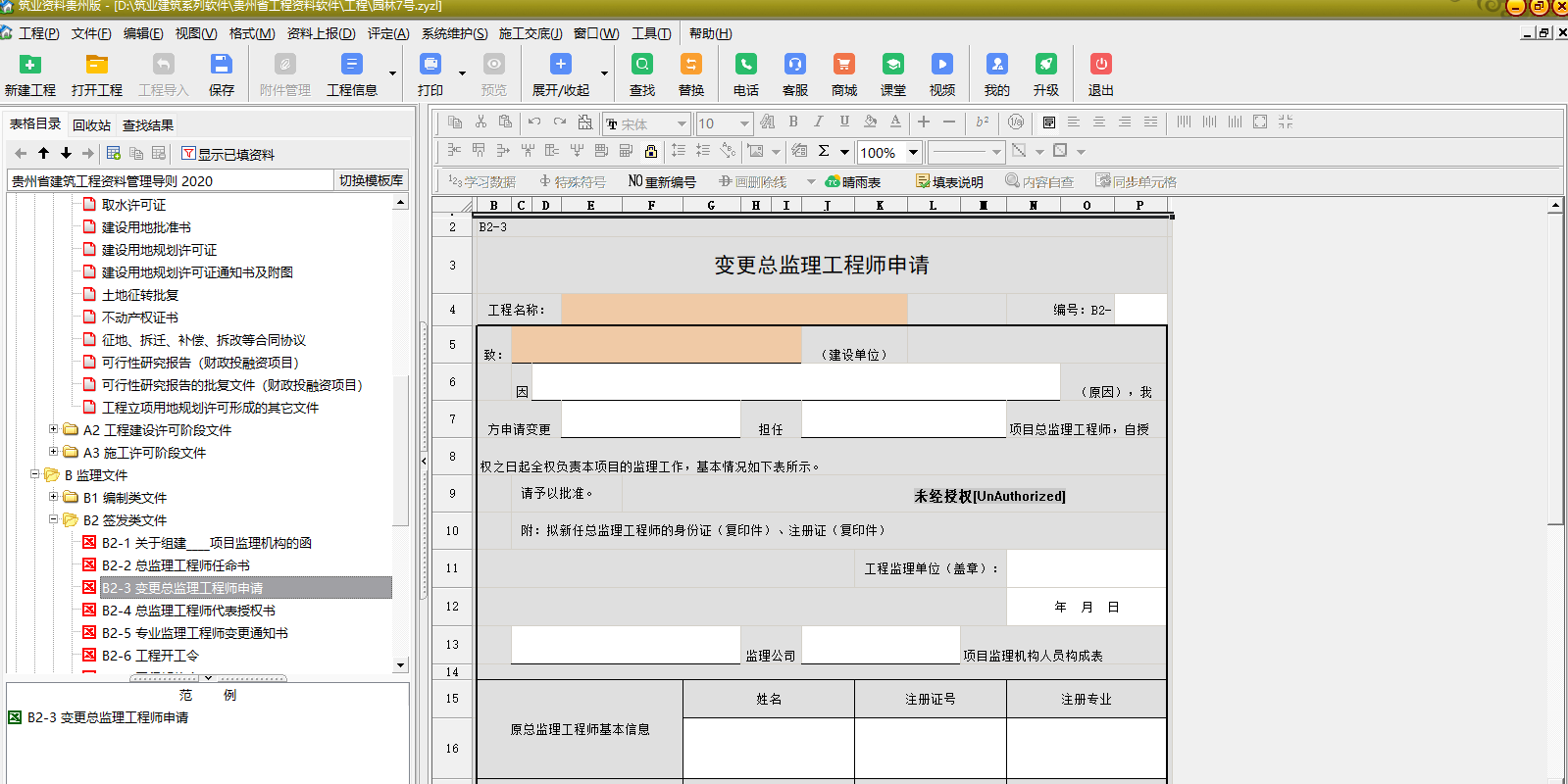Click the 填表说明 button

pyautogui.click(x=948, y=181)
